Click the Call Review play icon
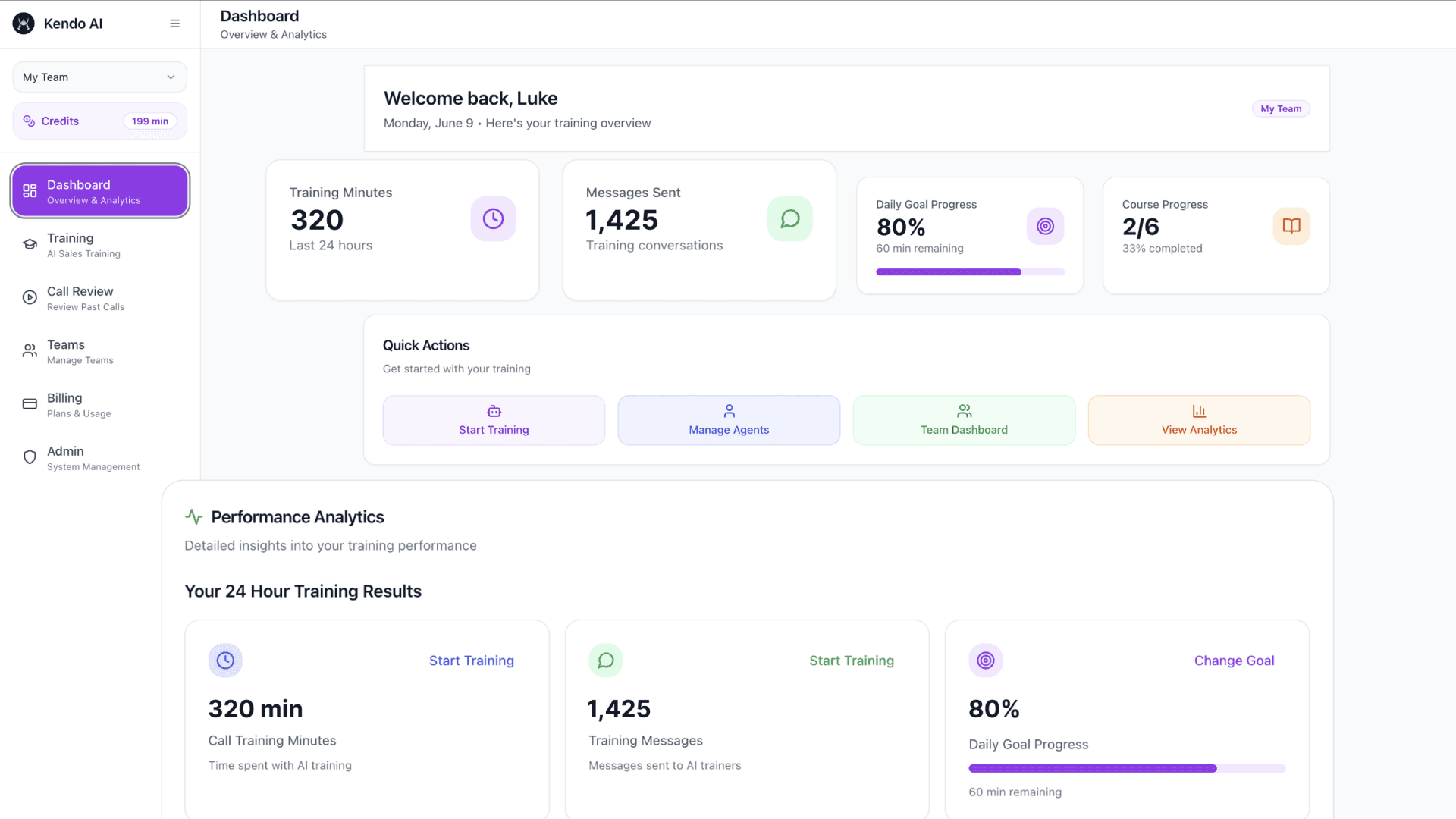 click(x=30, y=298)
